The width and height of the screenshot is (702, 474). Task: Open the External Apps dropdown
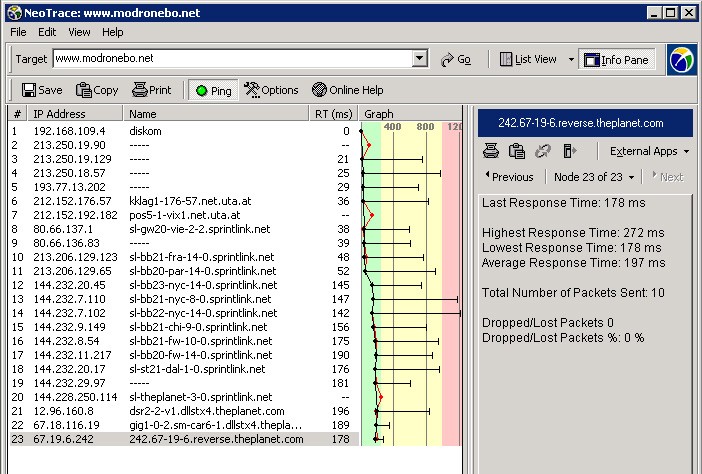(649, 151)
